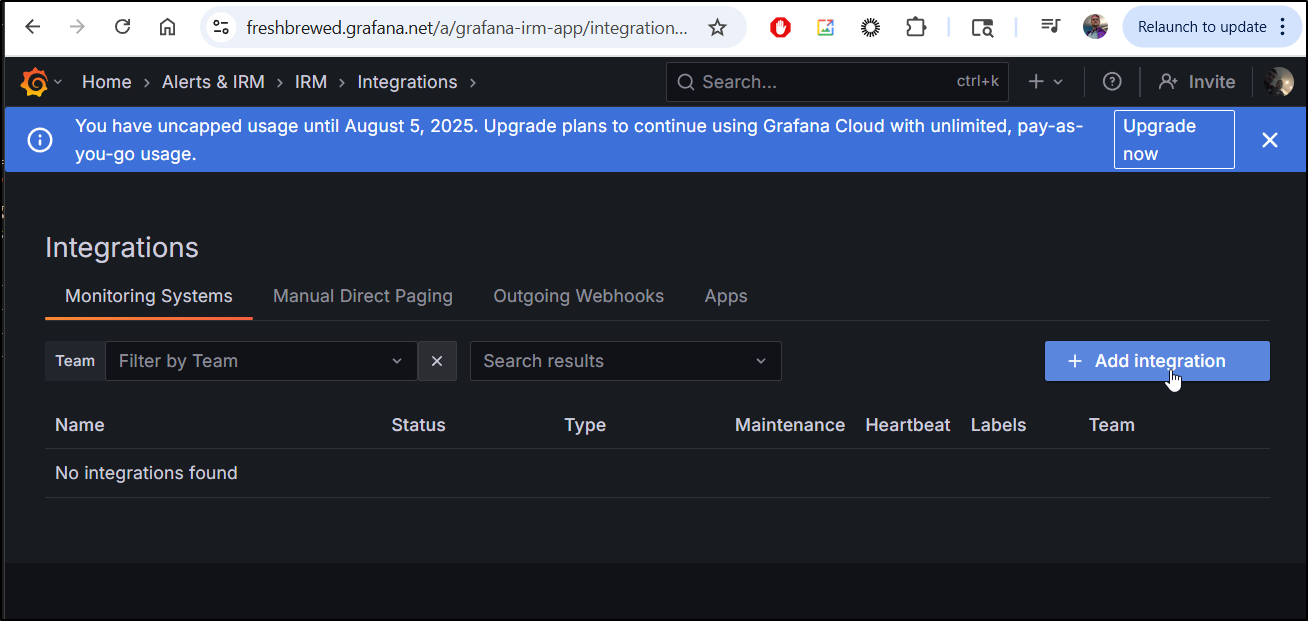Click the Team filter label
This screenshot has width=1308, height=621.
[x=75, y=361]
